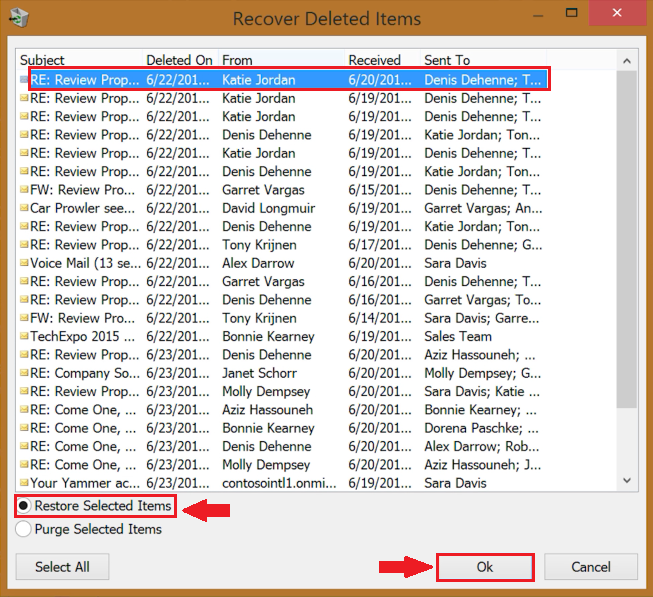The width and height of the screenshot is (653, 597).
Task: Click recipients Dorena Paschke; ...
Action: click(x=481, y=428)
